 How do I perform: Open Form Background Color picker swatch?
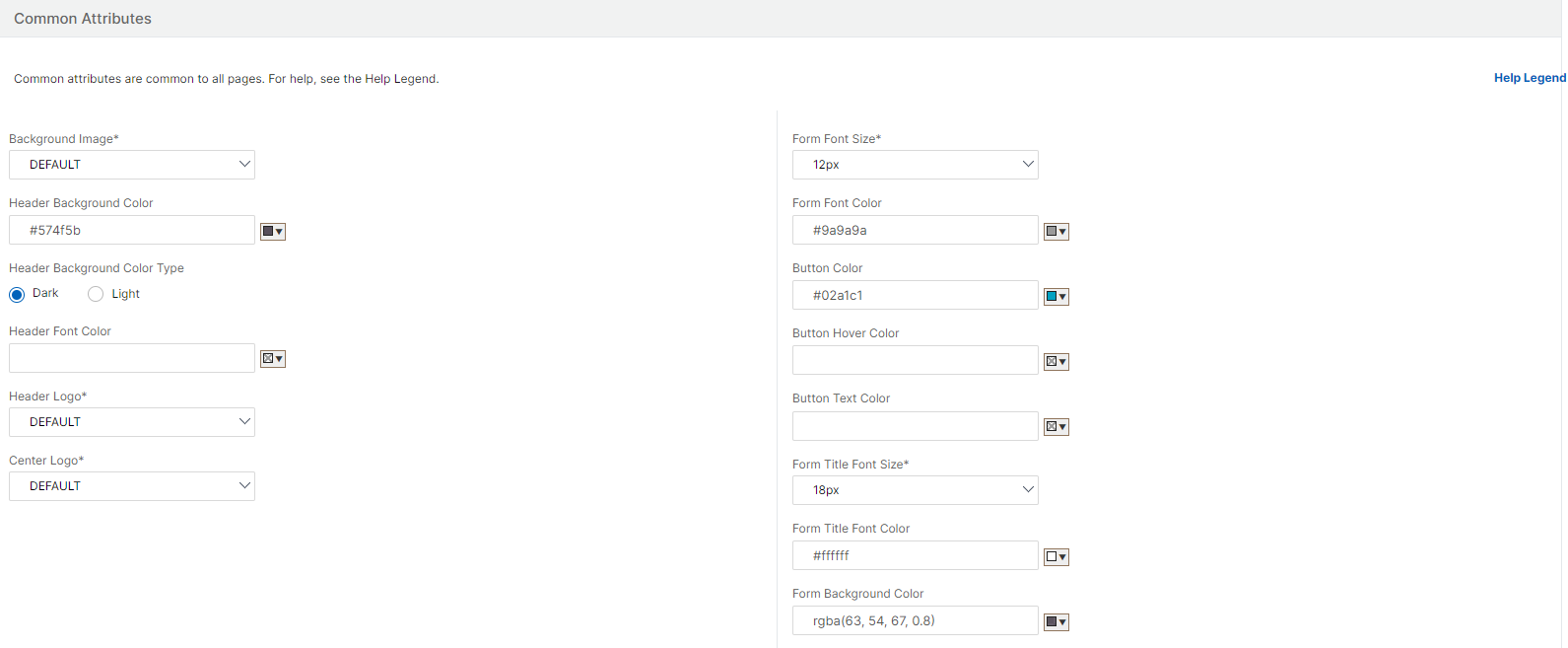[1057, 622]
